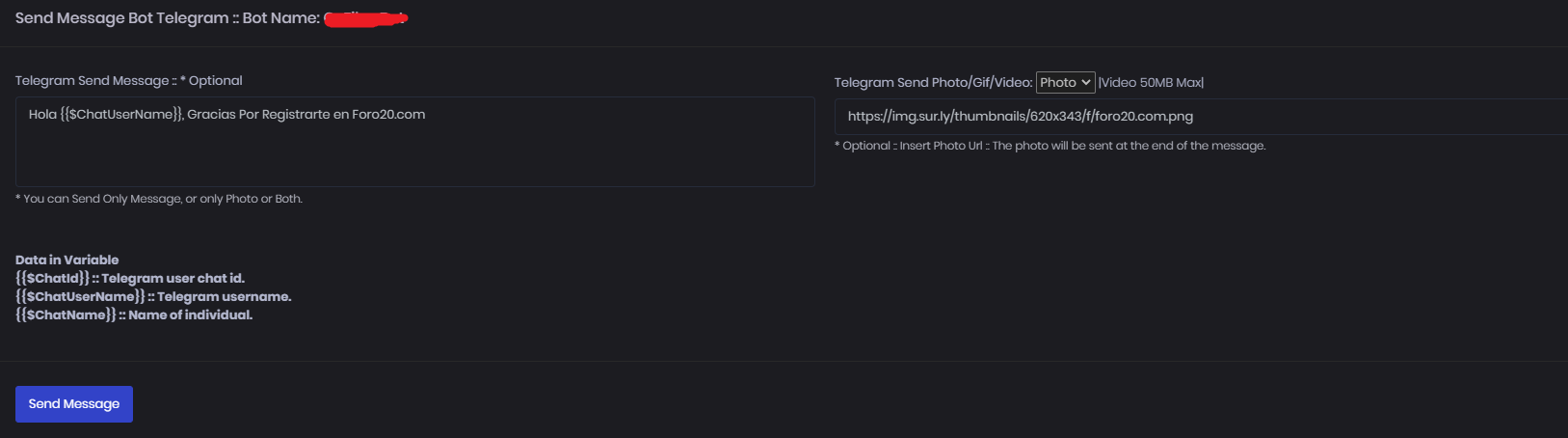The width and height of the screenshot is (1568, 438).
Task: Click the "Insert Photo Url" hint note
Action: tap(1050, 147)
